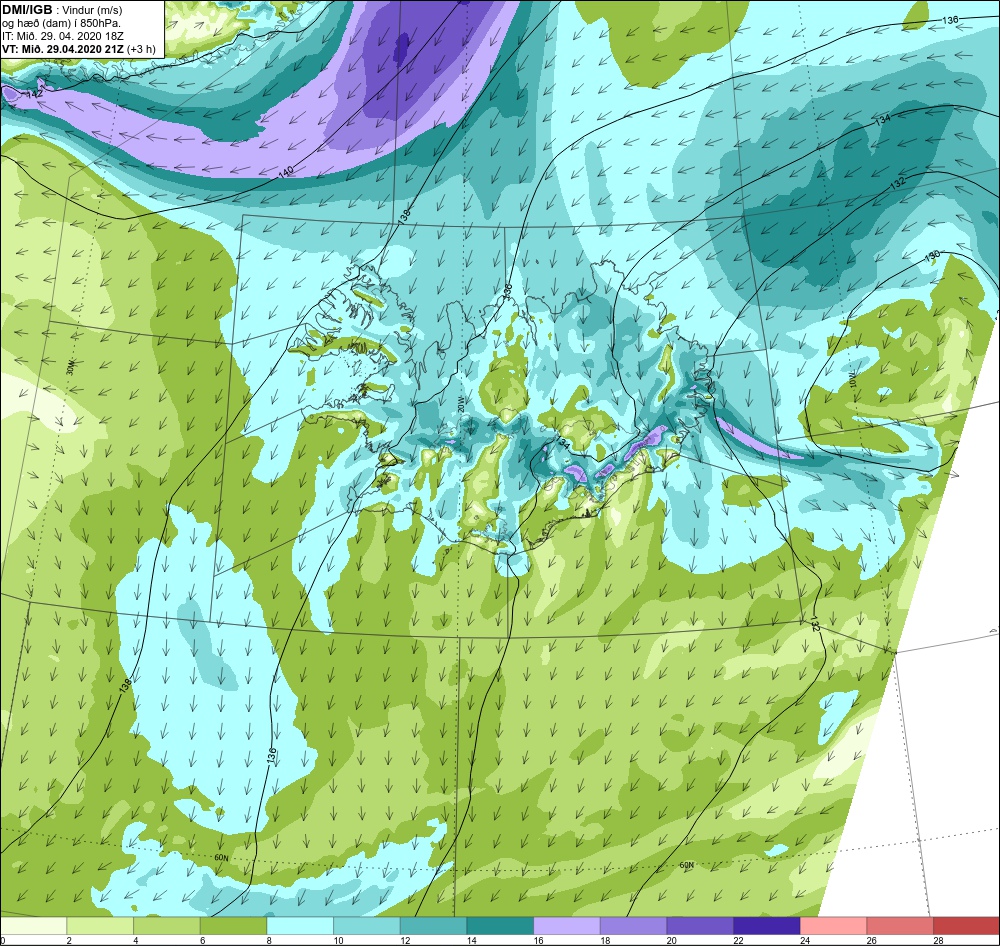The width and height of the screenshot is (1000, 946).
Task: Click the legend value '2'
Action: pyautogui.click(x=69, y=940)
